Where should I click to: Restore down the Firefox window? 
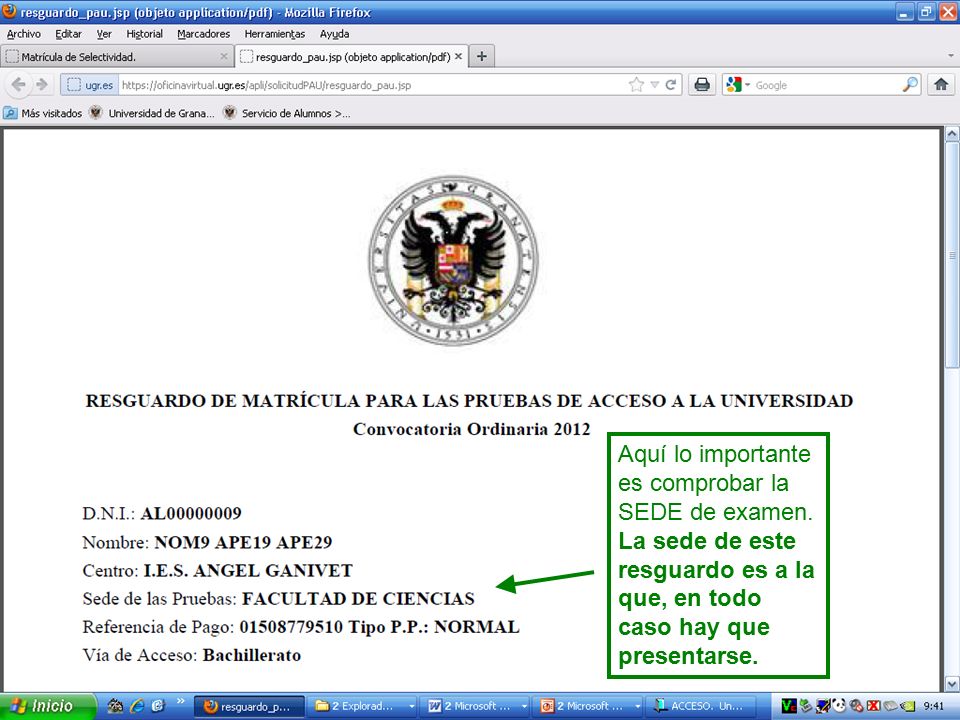tap(926, 12)
